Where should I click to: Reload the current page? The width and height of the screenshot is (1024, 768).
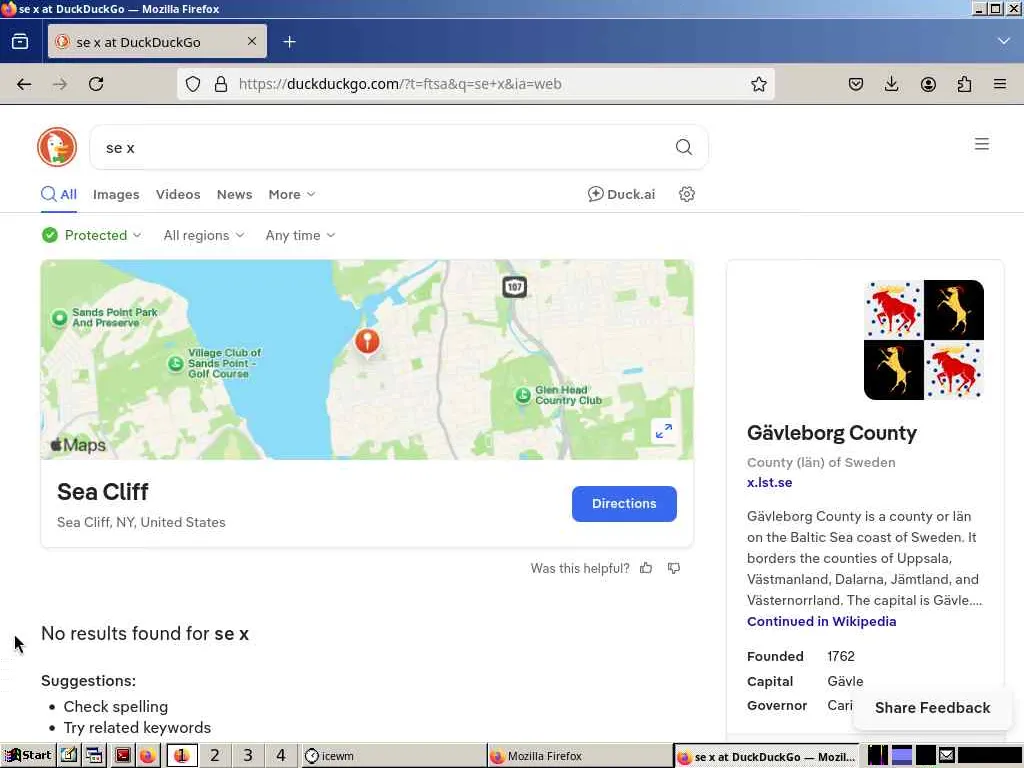[x=96, y=84]
